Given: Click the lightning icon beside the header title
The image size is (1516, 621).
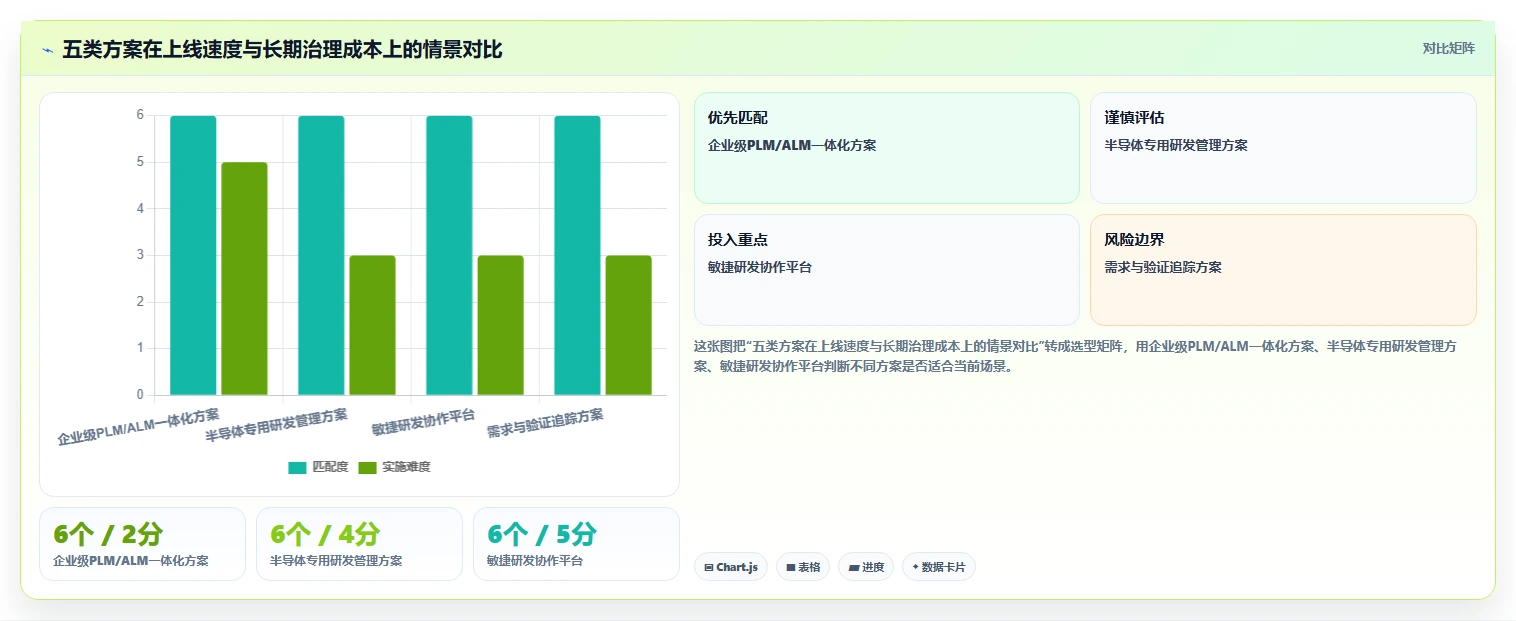Looking at the screenshot, I should click(x=47, y=49).
